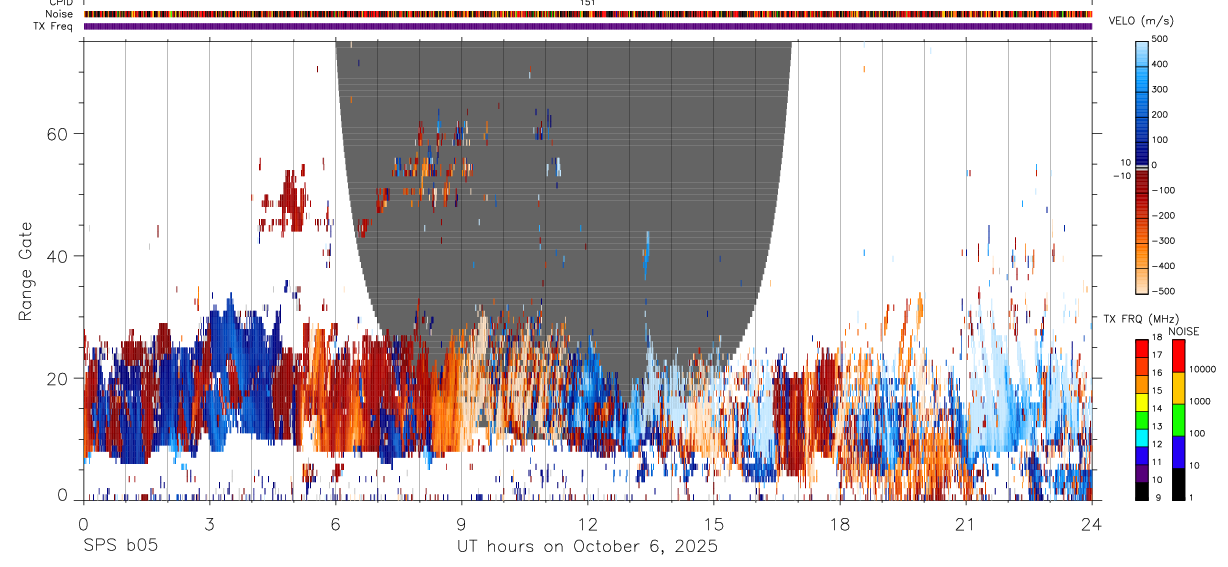Click the 17 tick on TX frequency scale
The width and height of the screenshot is (1228, 567).
pyautogui.click(x=1158, y=355)
